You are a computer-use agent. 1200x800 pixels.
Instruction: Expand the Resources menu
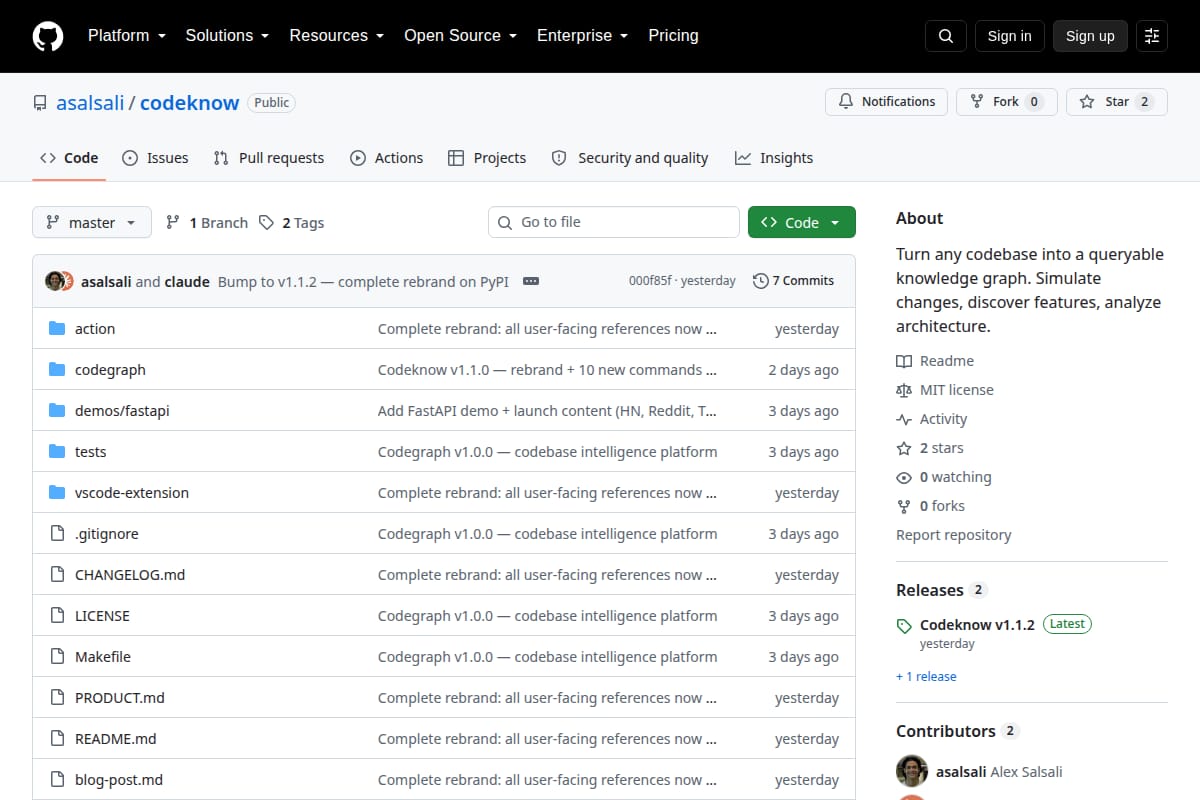click(x=336, y=35)
